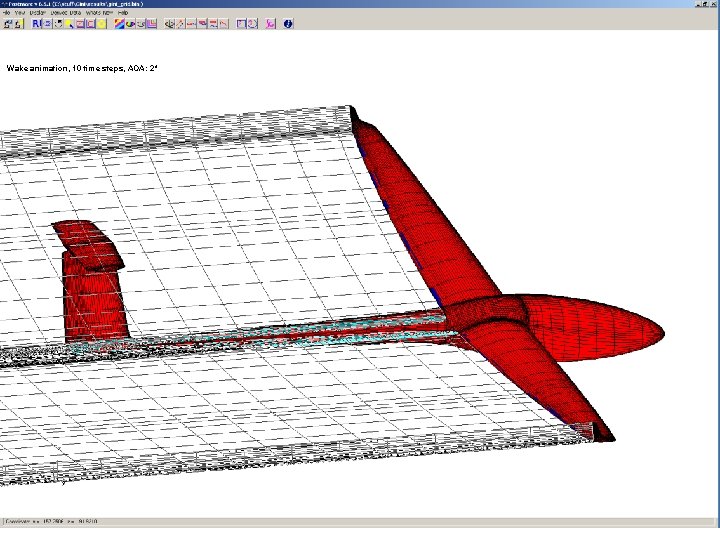
Task: Click the rainbow diagonal stripes color icon
Action: coord(119,23)
